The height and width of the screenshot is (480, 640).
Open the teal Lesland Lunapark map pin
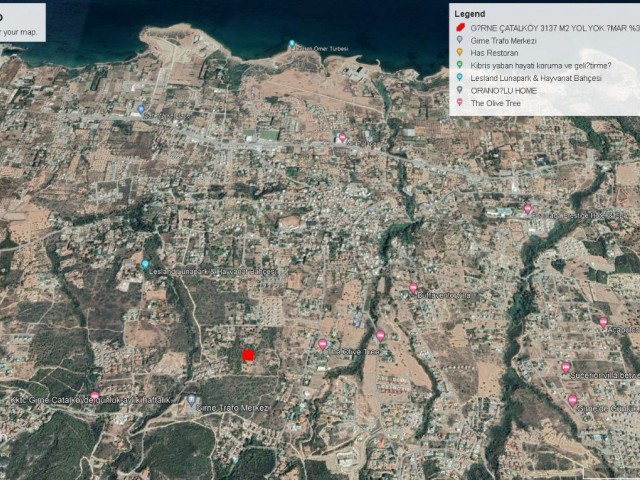coord(145,264)
